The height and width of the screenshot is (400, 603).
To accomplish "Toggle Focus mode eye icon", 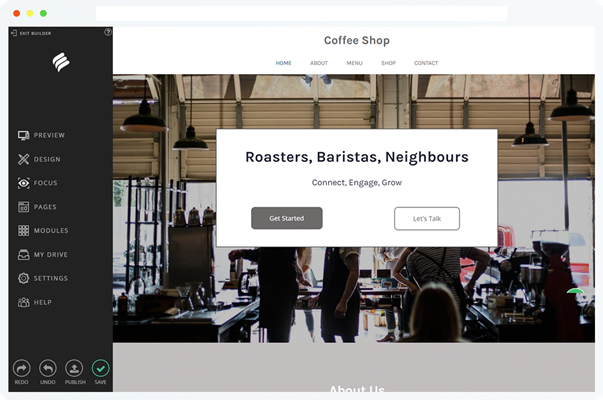I will tap(23, 183).
